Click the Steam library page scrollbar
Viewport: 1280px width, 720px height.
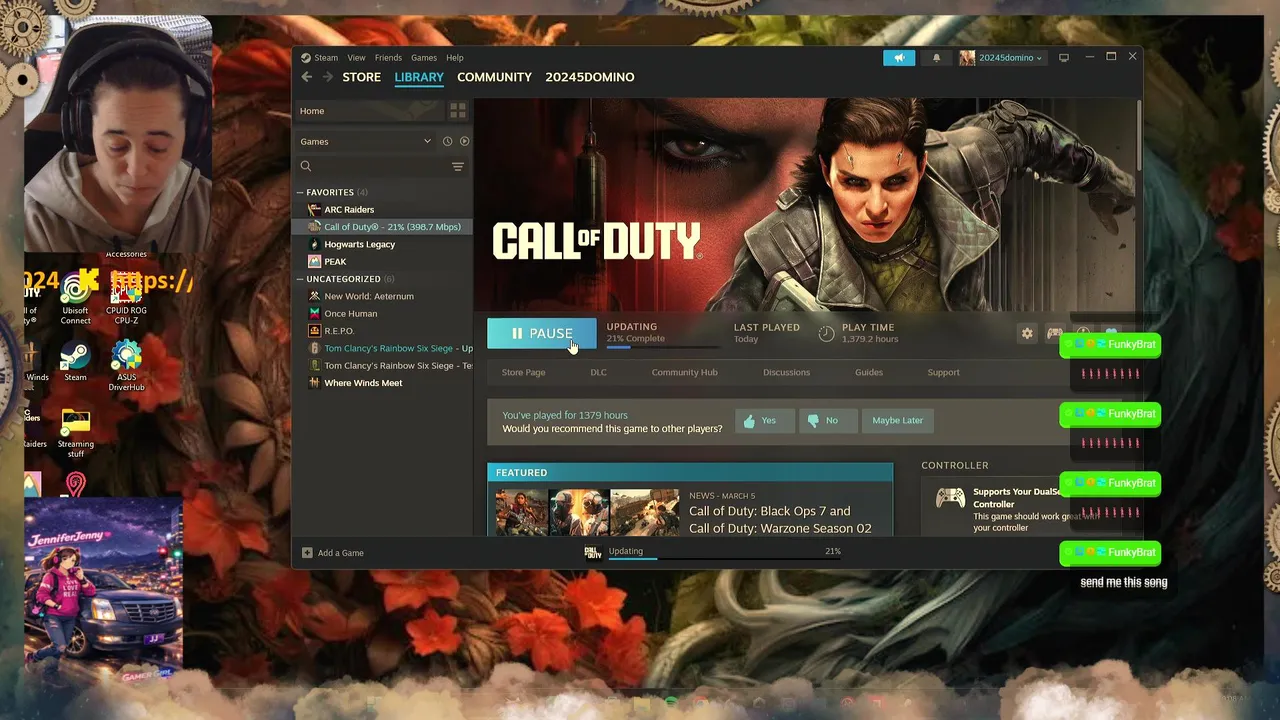[1139, 136]
